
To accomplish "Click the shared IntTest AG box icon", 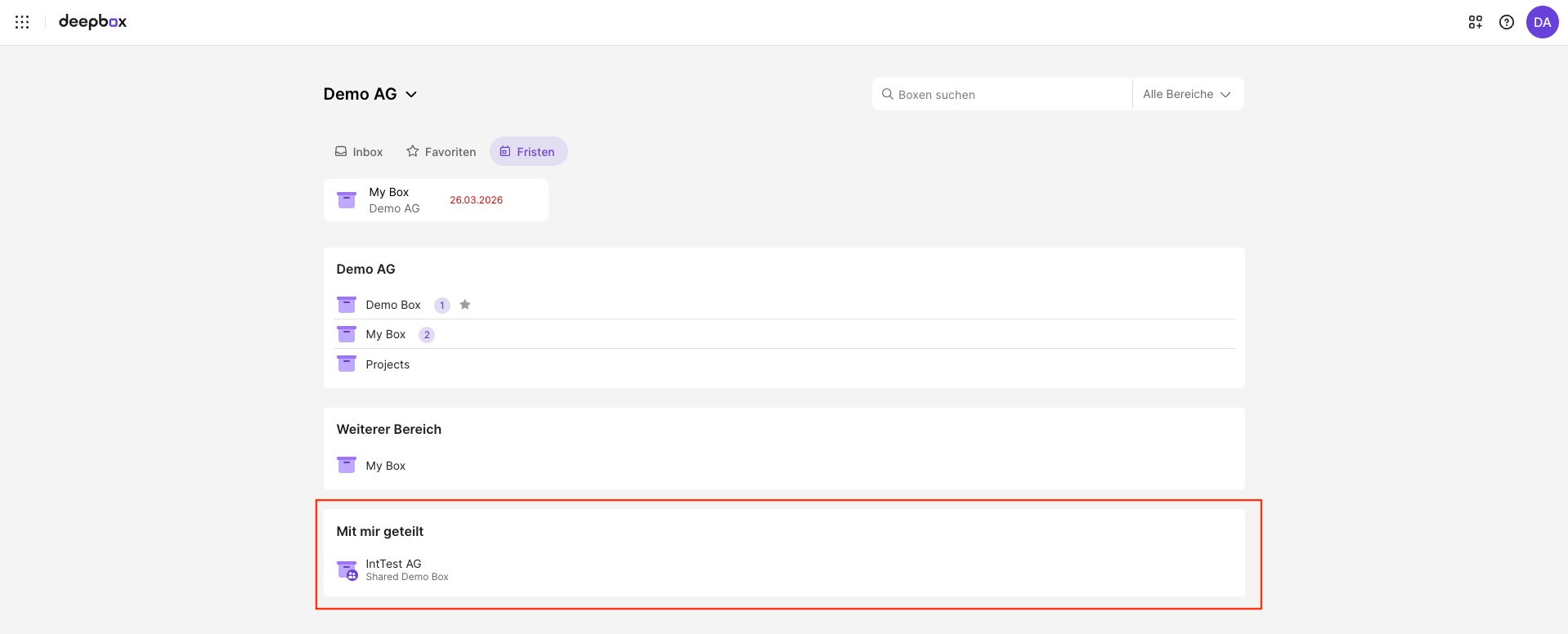I will point(347,569).
